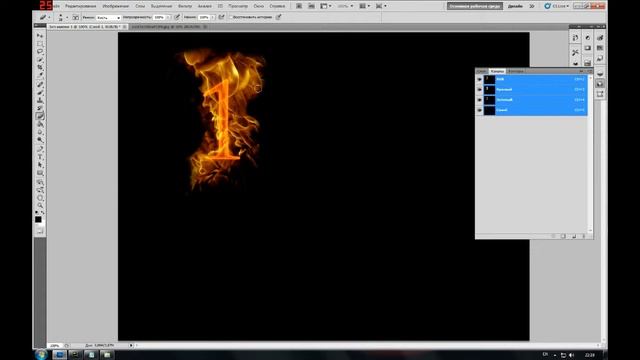This screenshot has height=360, width=640.
Task: Toggle airbrush mode in options bar
Action: pos(222,17)
